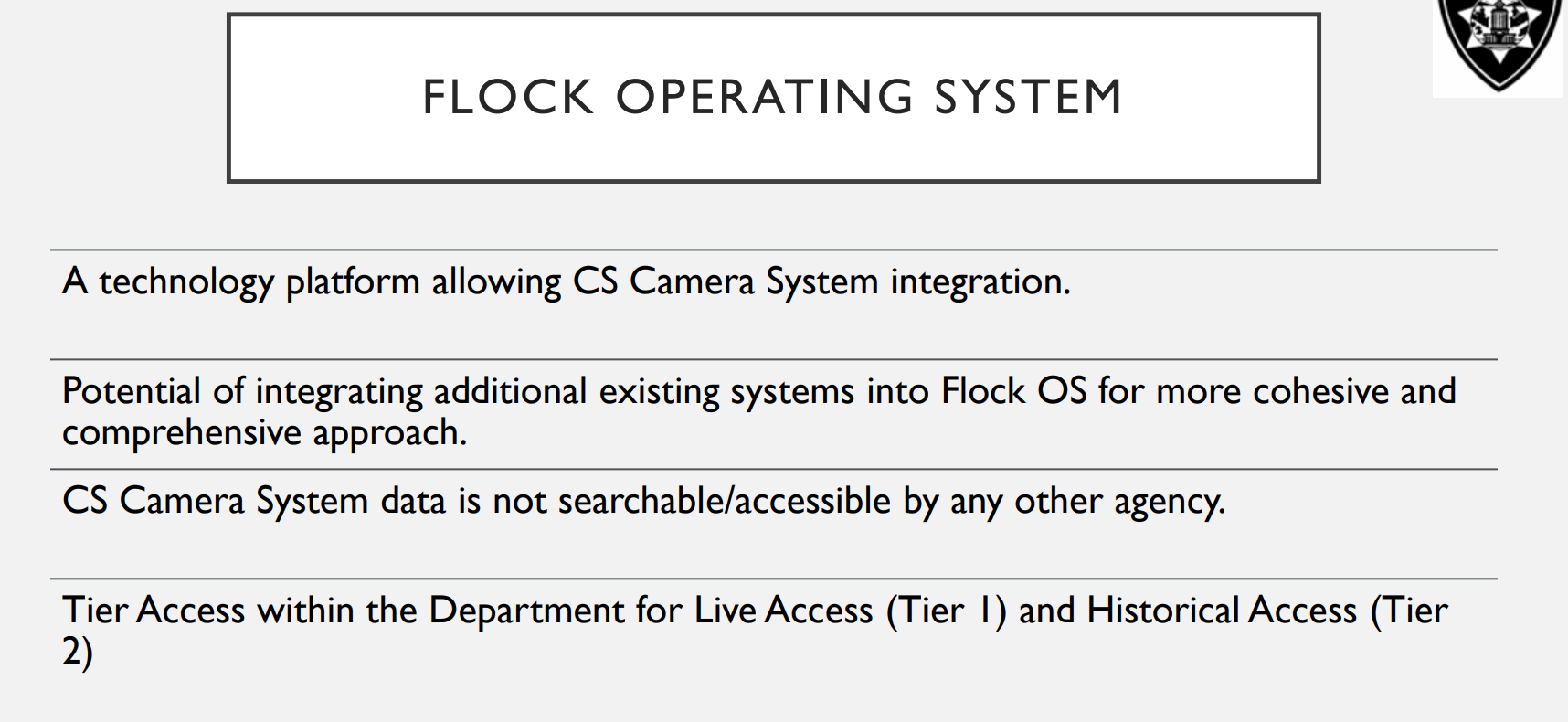The image size is (1568, 722).
Task: Click "Potential" at start of second bullet
Action: pyautogui.click(x=131, y=391)
